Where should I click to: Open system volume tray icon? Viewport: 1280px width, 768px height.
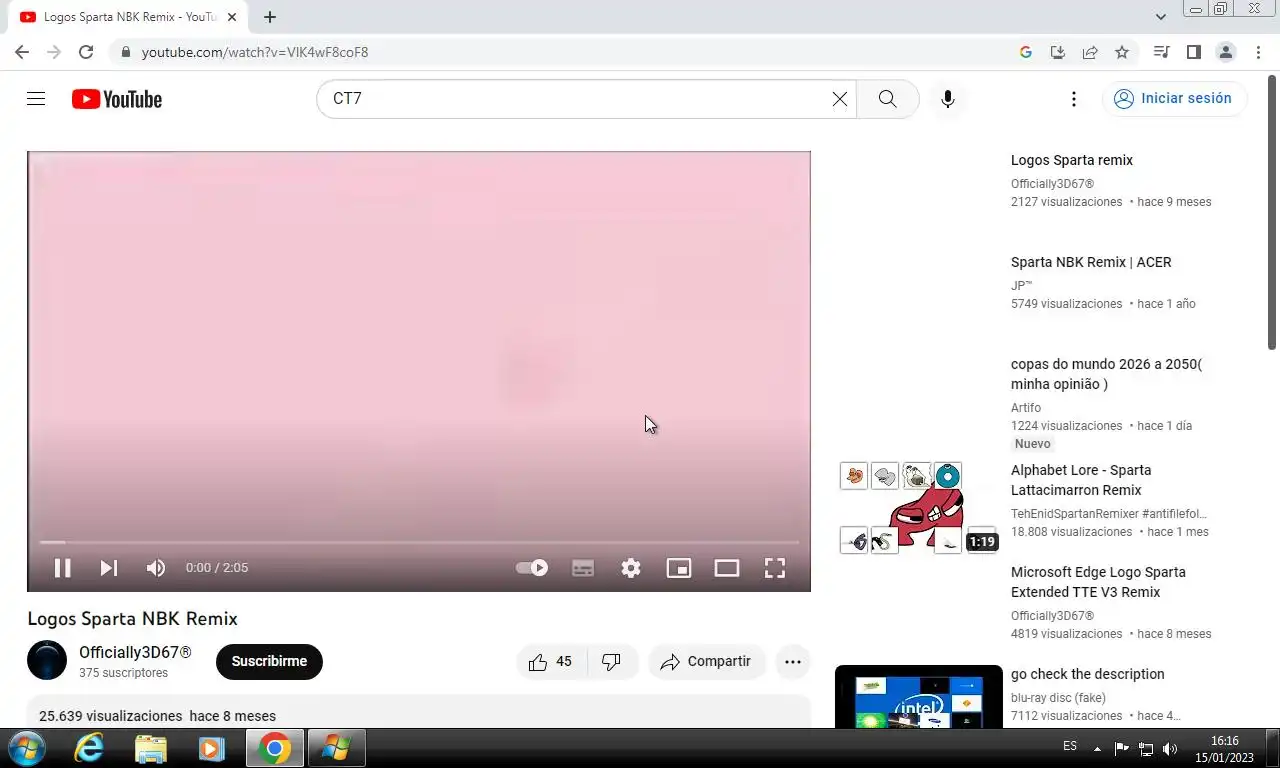pos(1170,748)
